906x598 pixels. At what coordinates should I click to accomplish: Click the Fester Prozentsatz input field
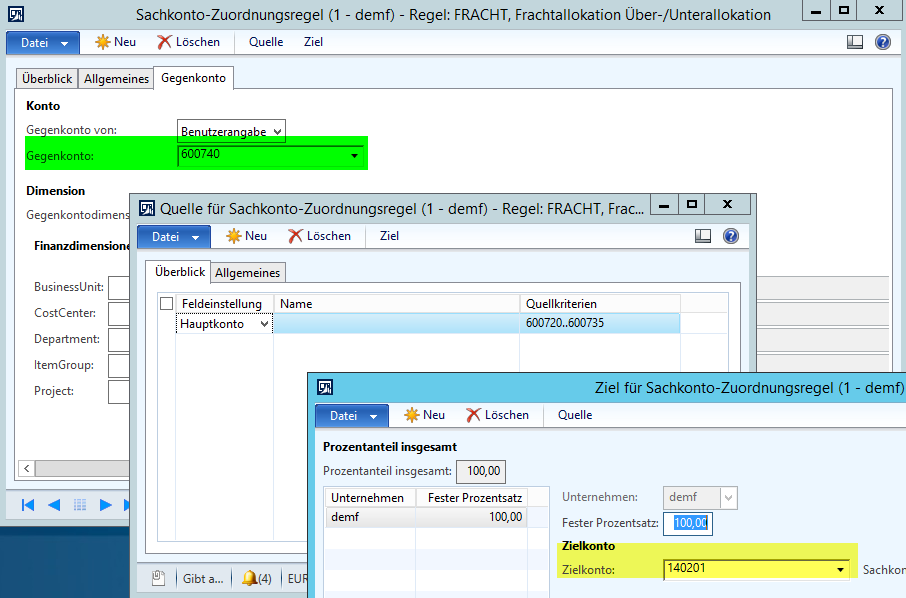(688, 522)
